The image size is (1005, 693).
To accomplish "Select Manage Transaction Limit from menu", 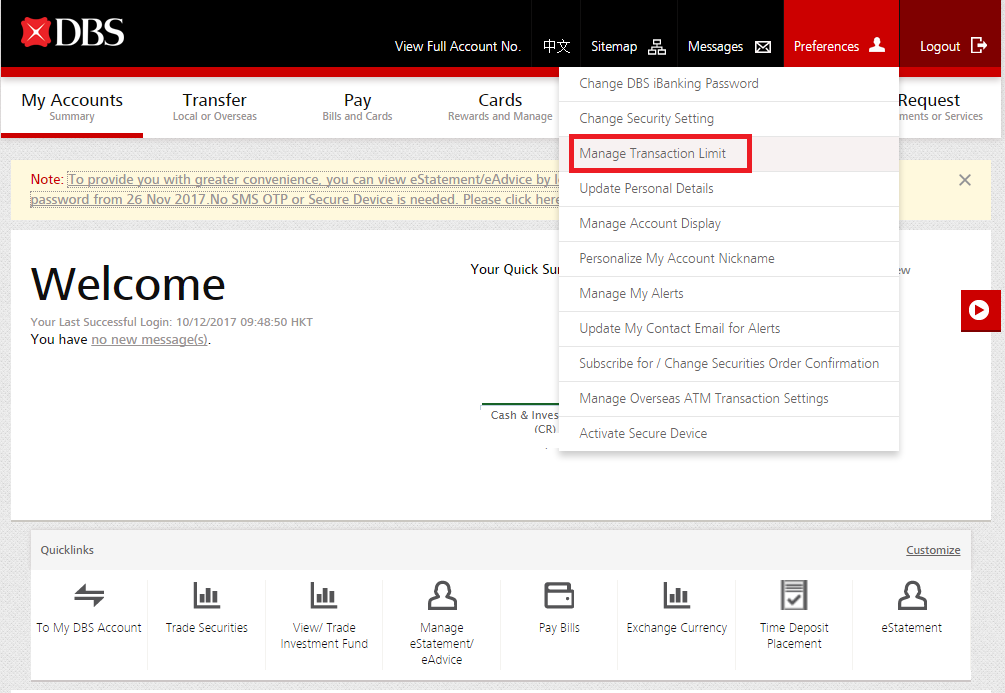I will 653,154.
